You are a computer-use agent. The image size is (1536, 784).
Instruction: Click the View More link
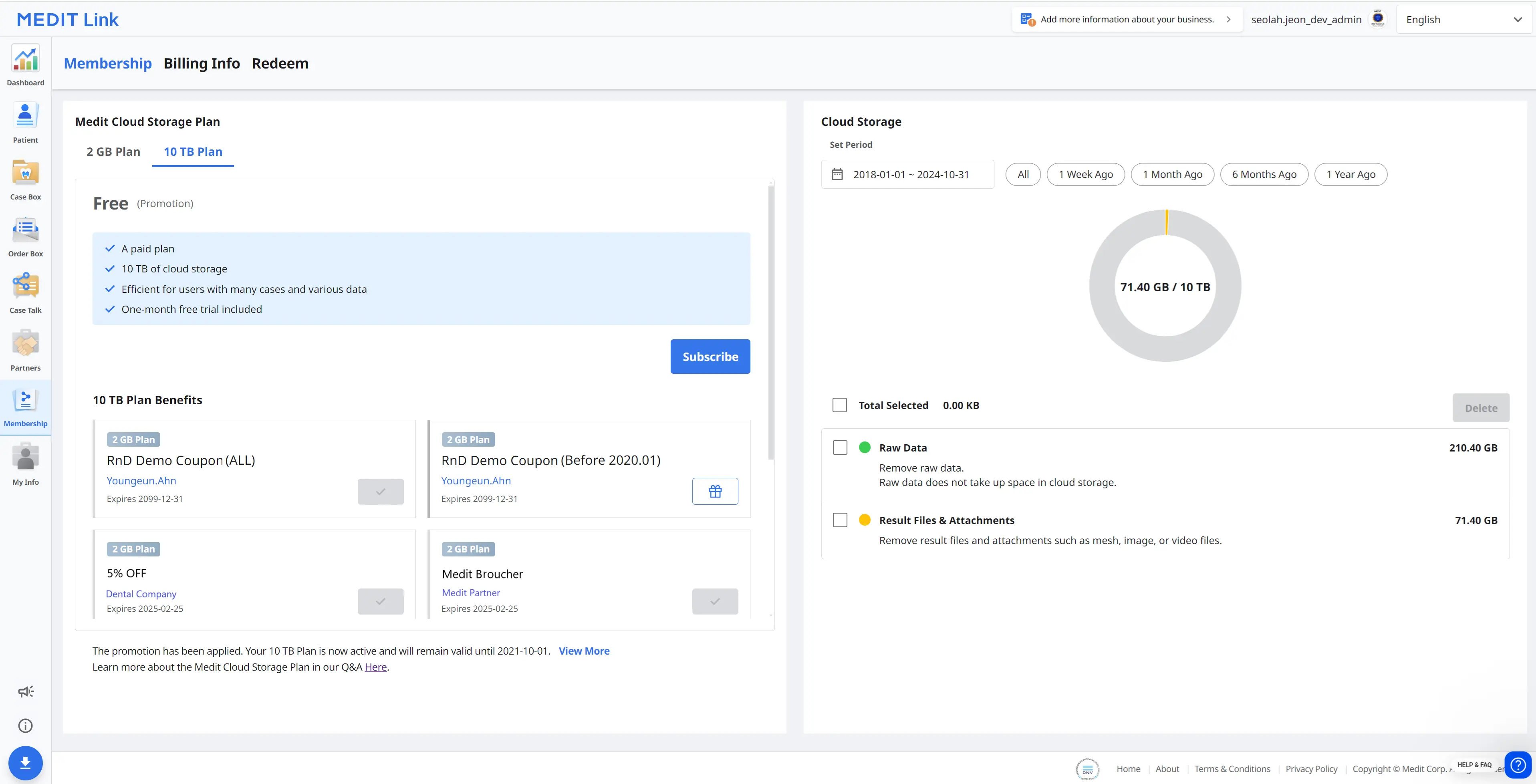[584, 651]
